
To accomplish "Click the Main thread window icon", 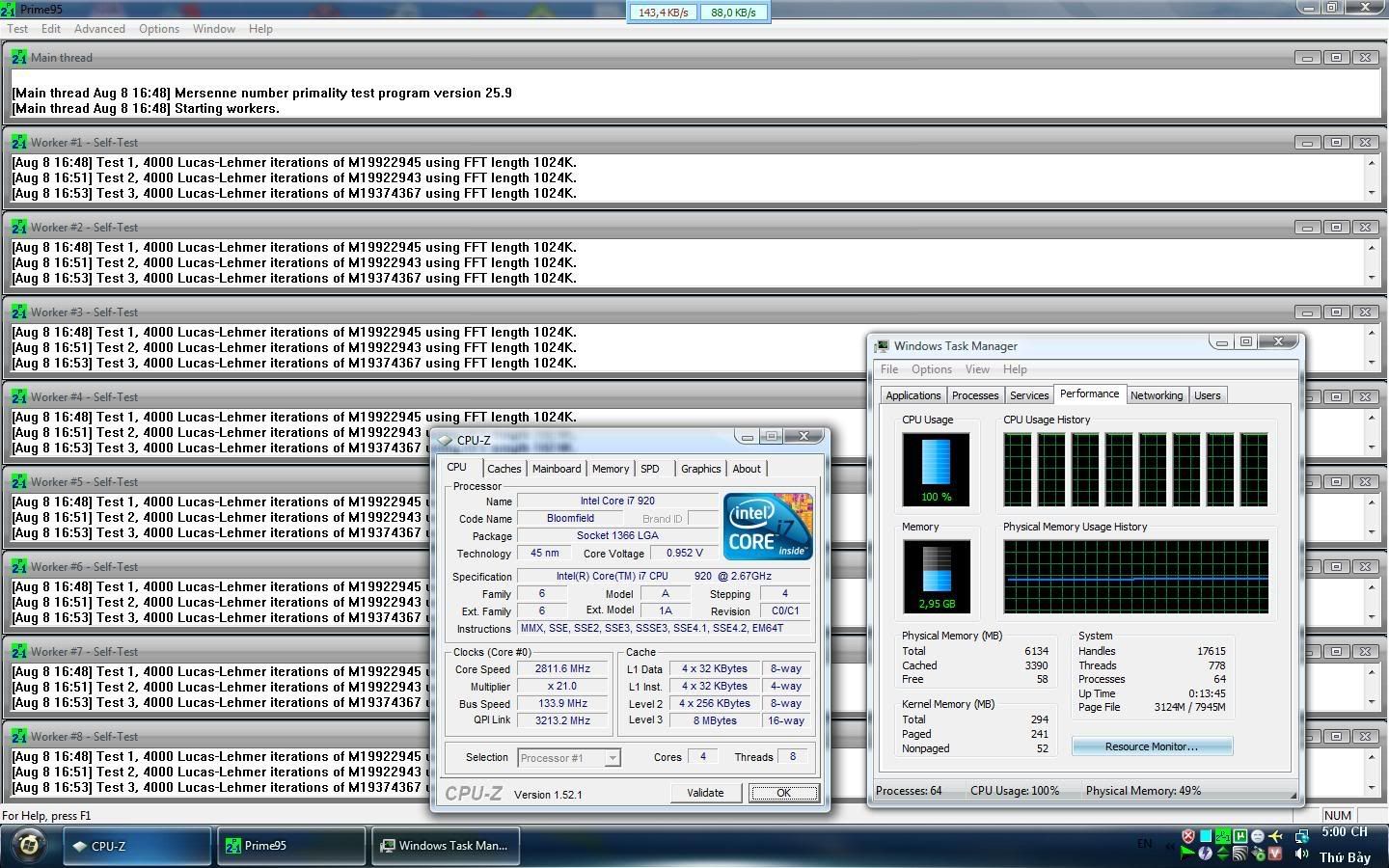I will click(x=19, y=58).
